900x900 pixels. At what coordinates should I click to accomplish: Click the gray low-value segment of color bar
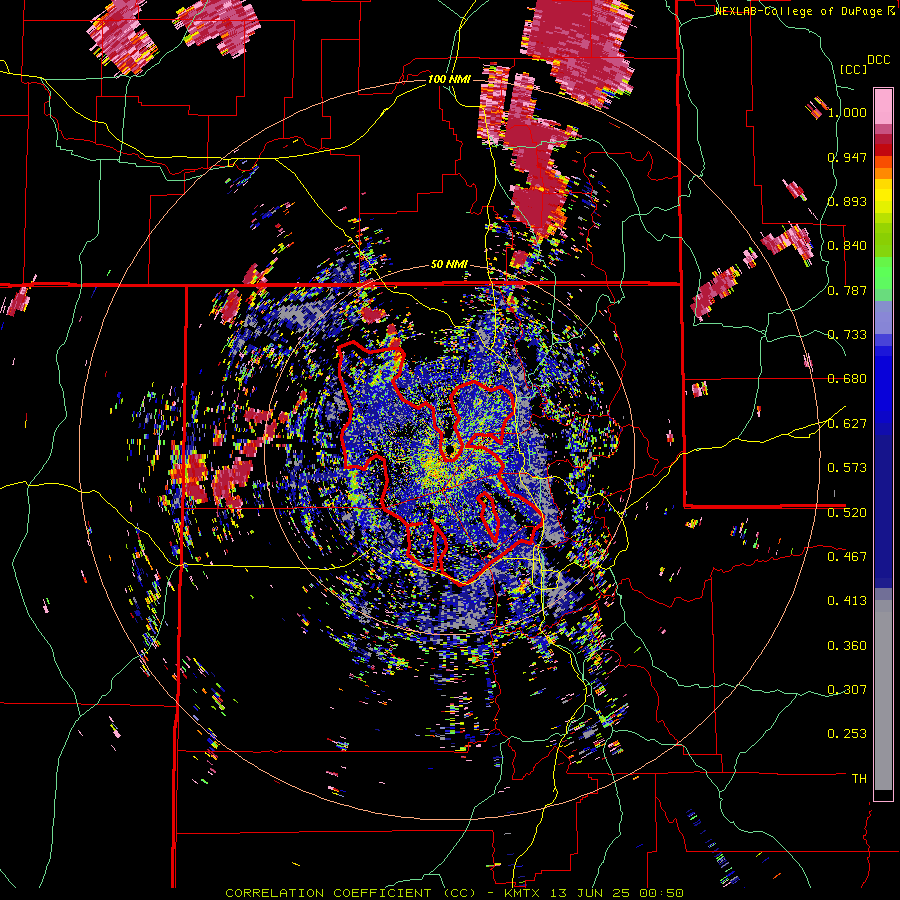883,695
